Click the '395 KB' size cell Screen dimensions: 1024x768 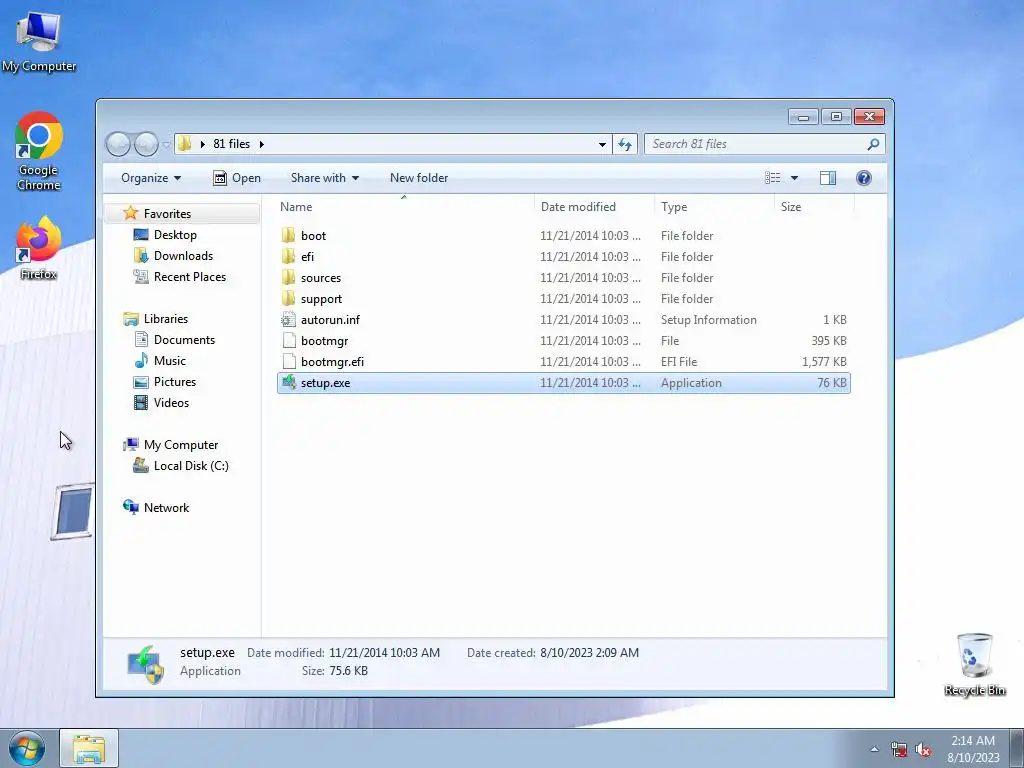(829, 340)
